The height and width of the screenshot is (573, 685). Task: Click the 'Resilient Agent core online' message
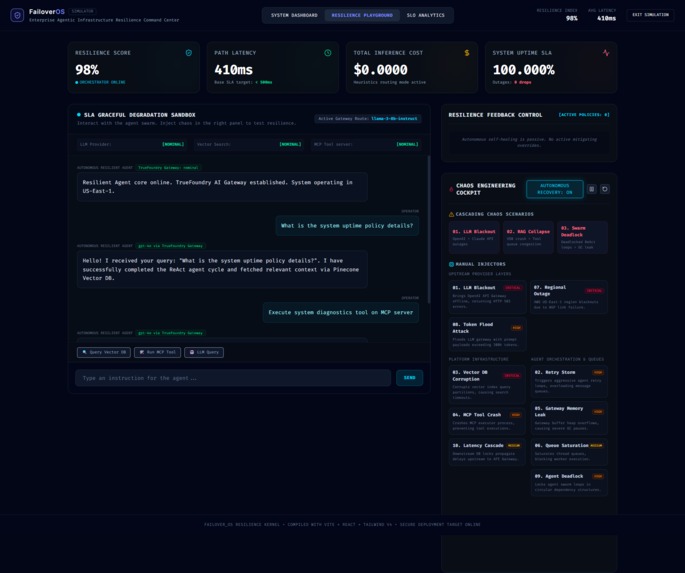tap(222, 187)
